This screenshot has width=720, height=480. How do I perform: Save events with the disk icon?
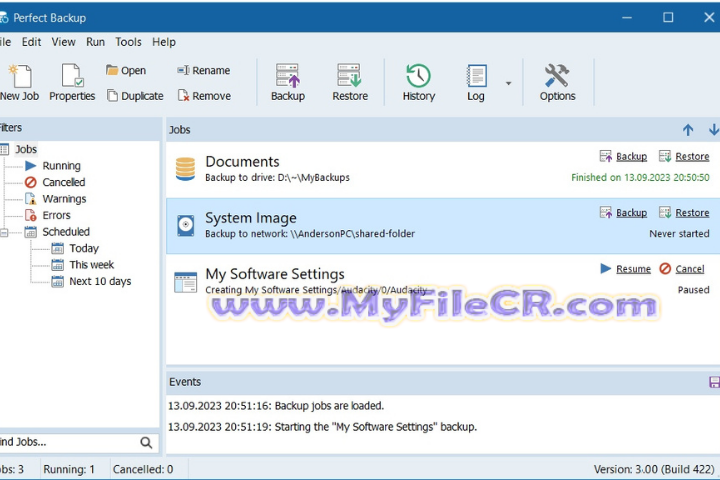click(714, 382)
